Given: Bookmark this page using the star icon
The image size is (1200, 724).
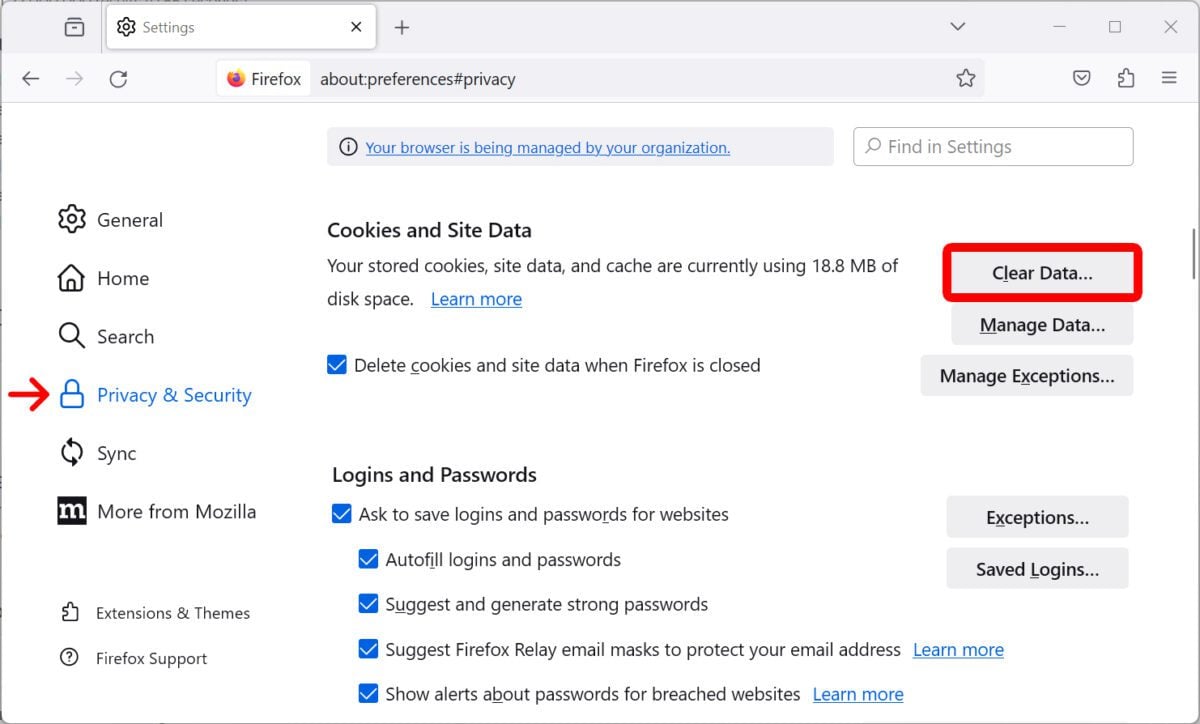Looking at the screenshot, I should pyautogui.click(x=965, y=78).
